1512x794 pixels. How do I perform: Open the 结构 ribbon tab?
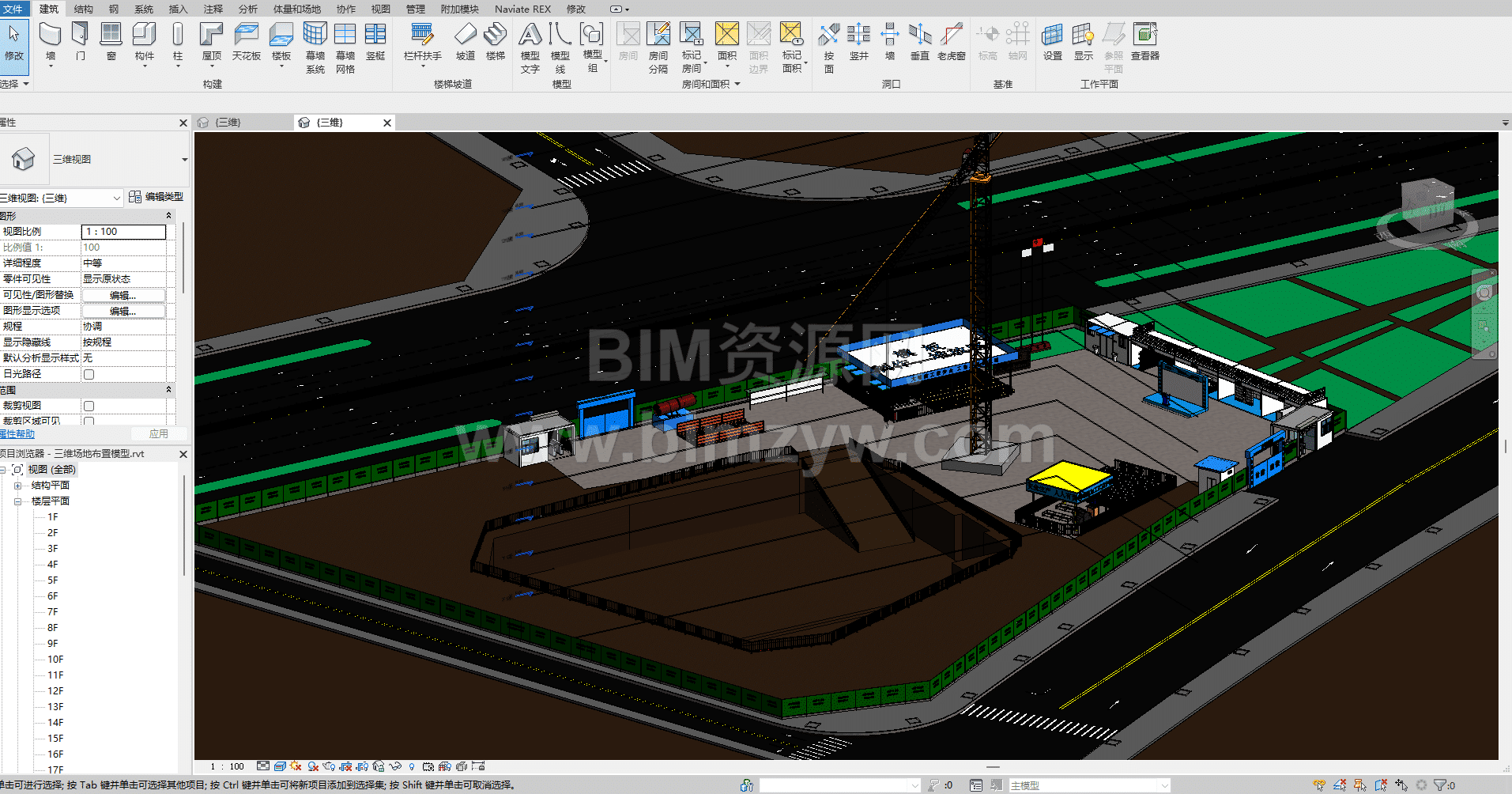point(83,9)
